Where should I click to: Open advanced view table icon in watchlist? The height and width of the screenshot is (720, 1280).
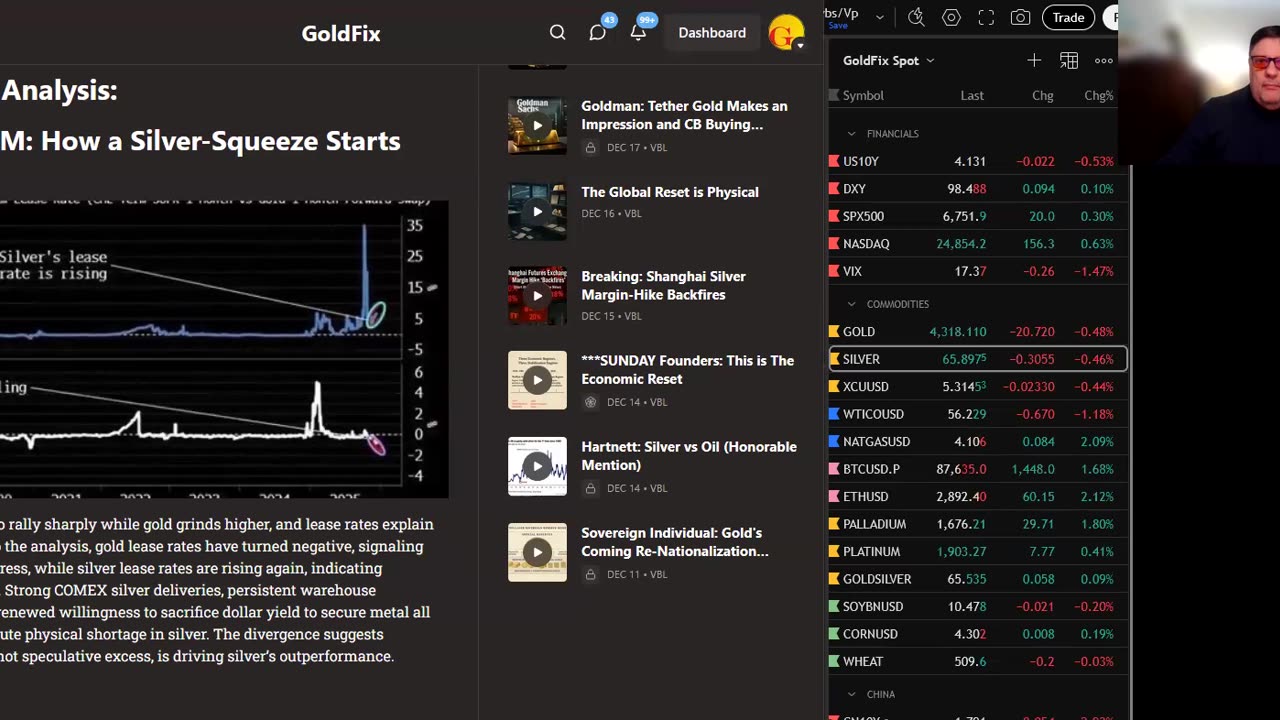(x=1069, y=61)
